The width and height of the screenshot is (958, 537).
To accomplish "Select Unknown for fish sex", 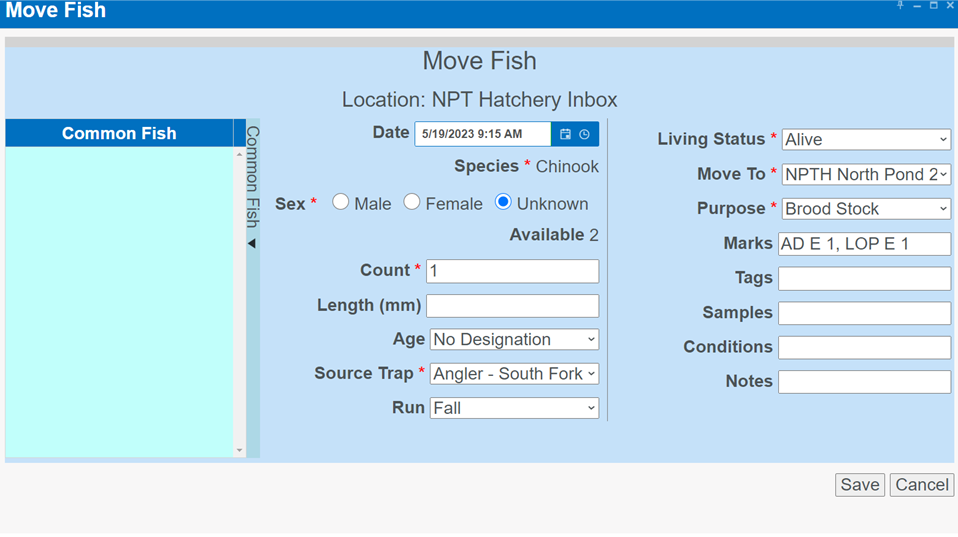I will [x=503, y=202].
